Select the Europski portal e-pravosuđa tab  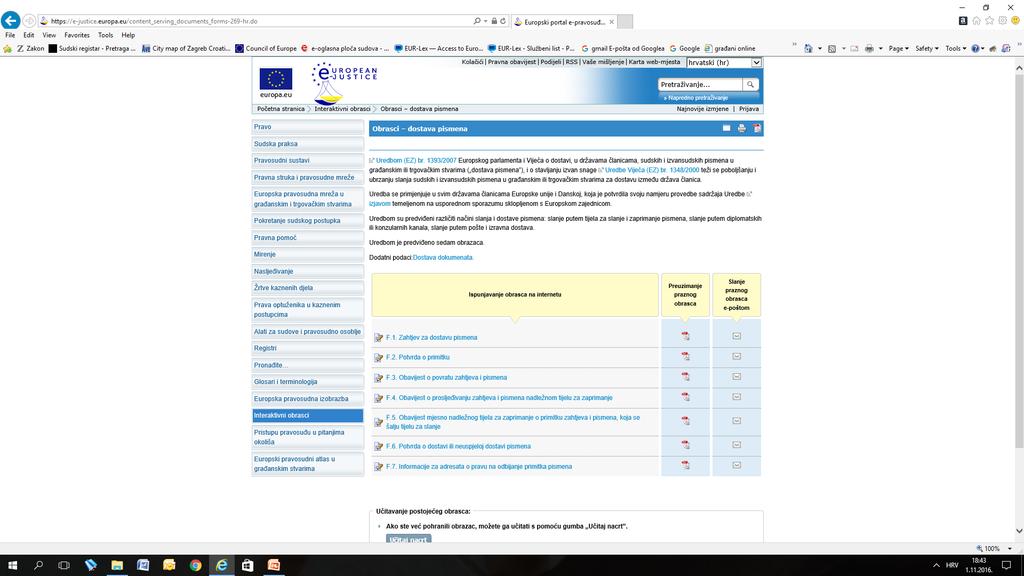tap(564, 22)
